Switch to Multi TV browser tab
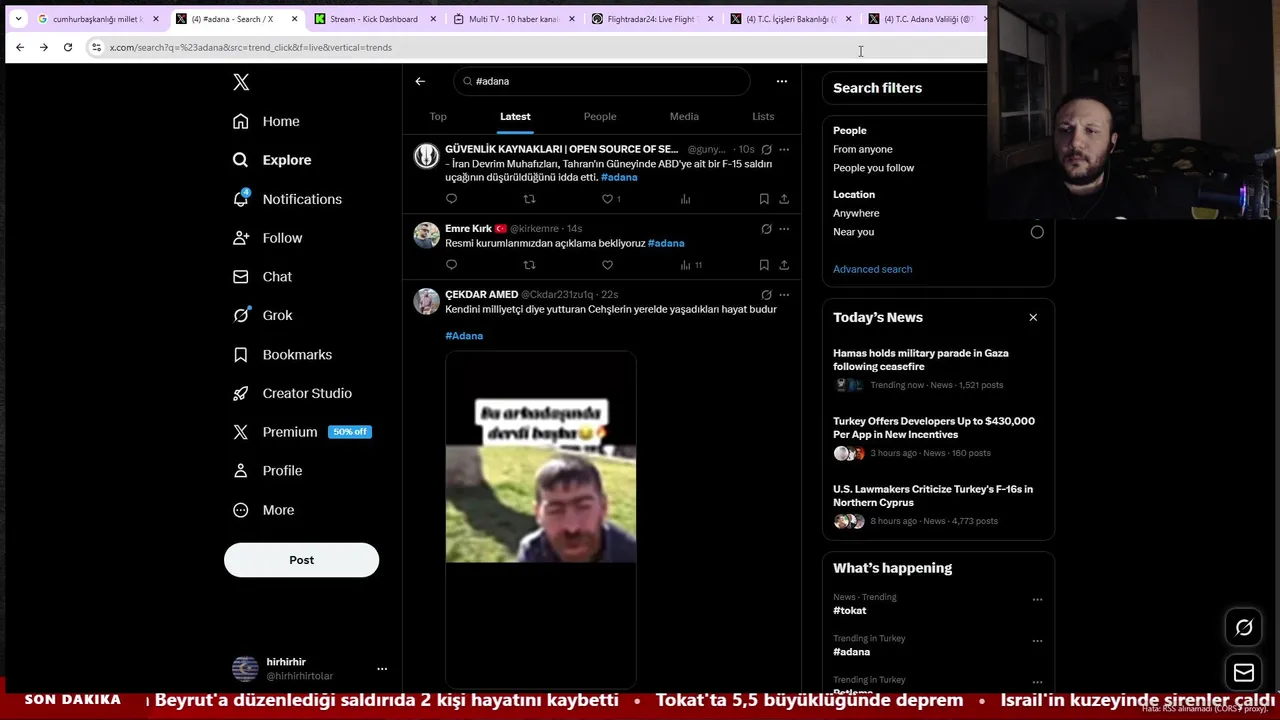This screenshot has width=1280, height=720. click(x=513, y=19)
